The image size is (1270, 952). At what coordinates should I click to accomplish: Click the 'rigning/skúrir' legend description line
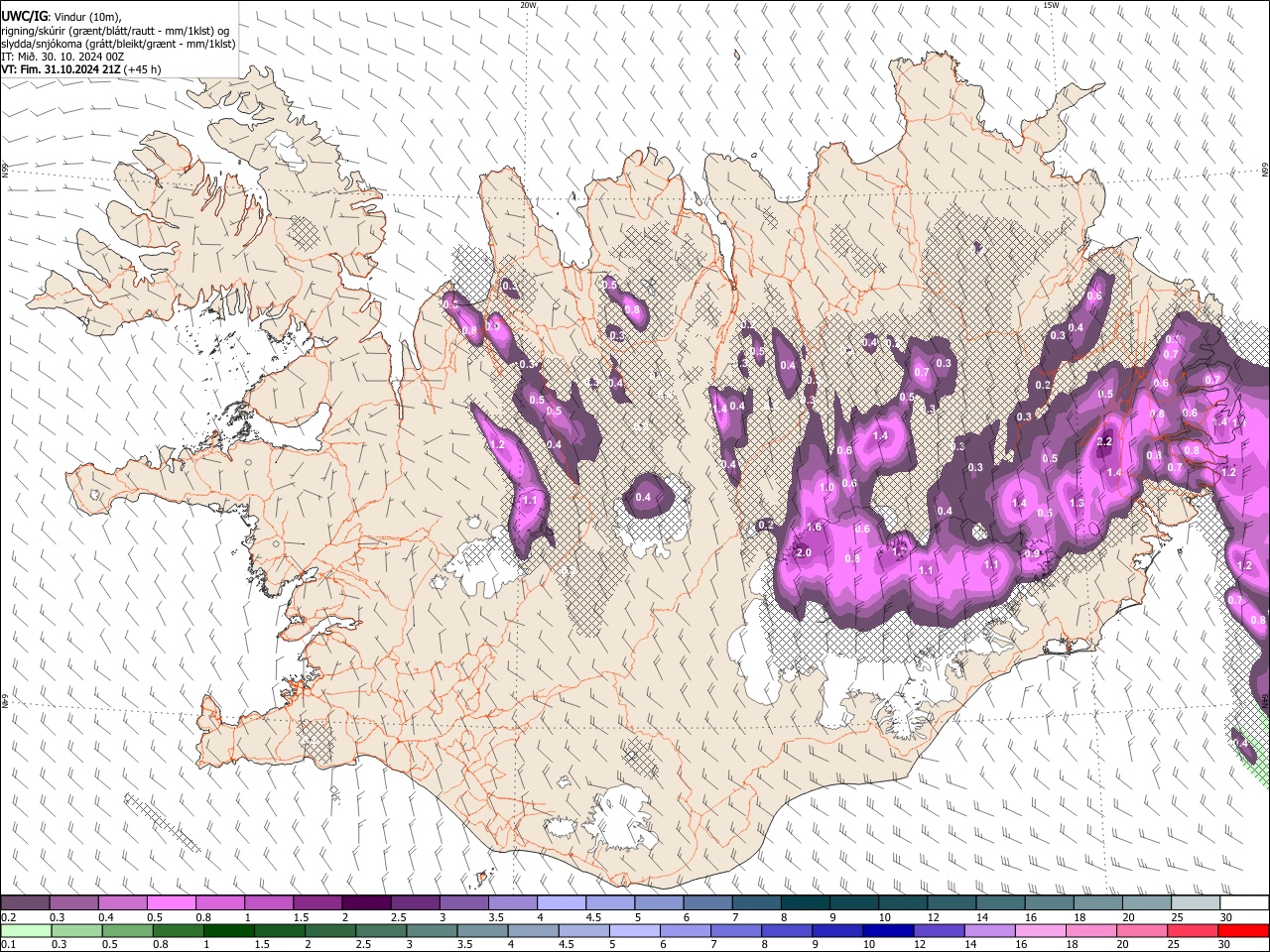click(115, 31)
